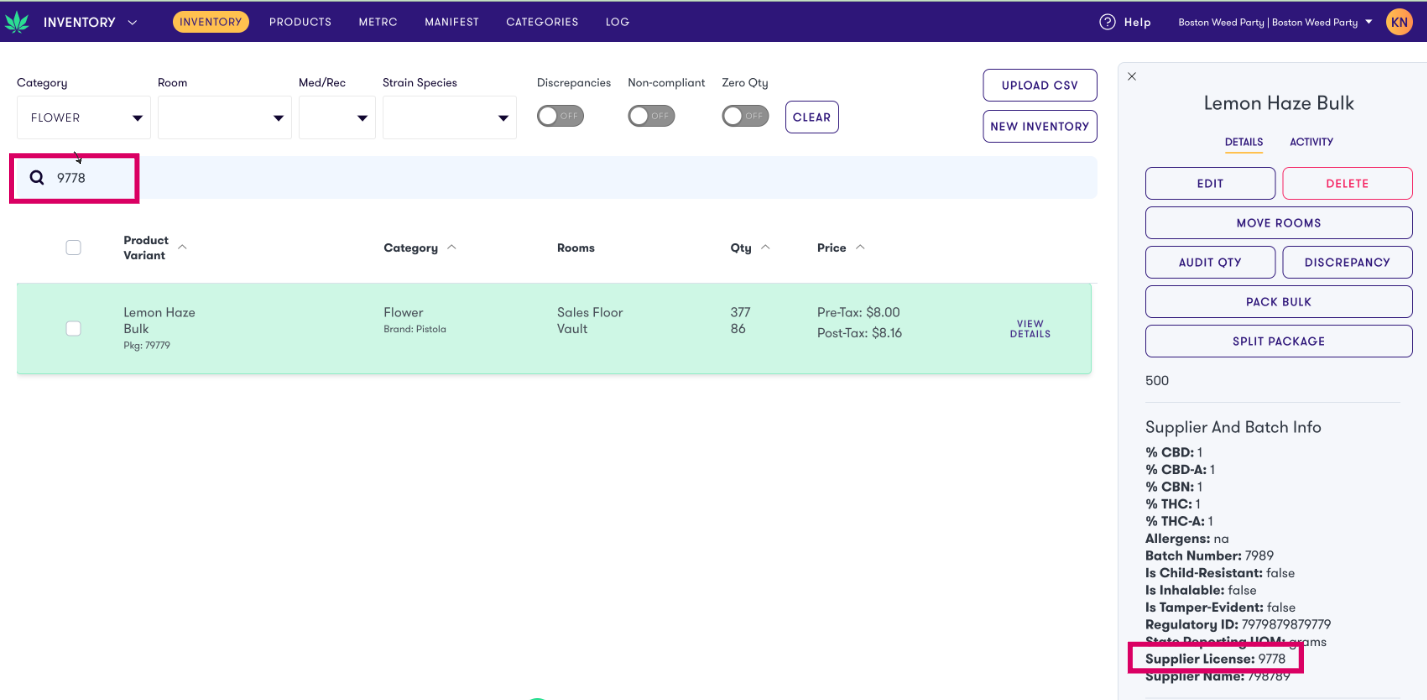
Task: Click the Rooms column header
Action: [576, 248]
